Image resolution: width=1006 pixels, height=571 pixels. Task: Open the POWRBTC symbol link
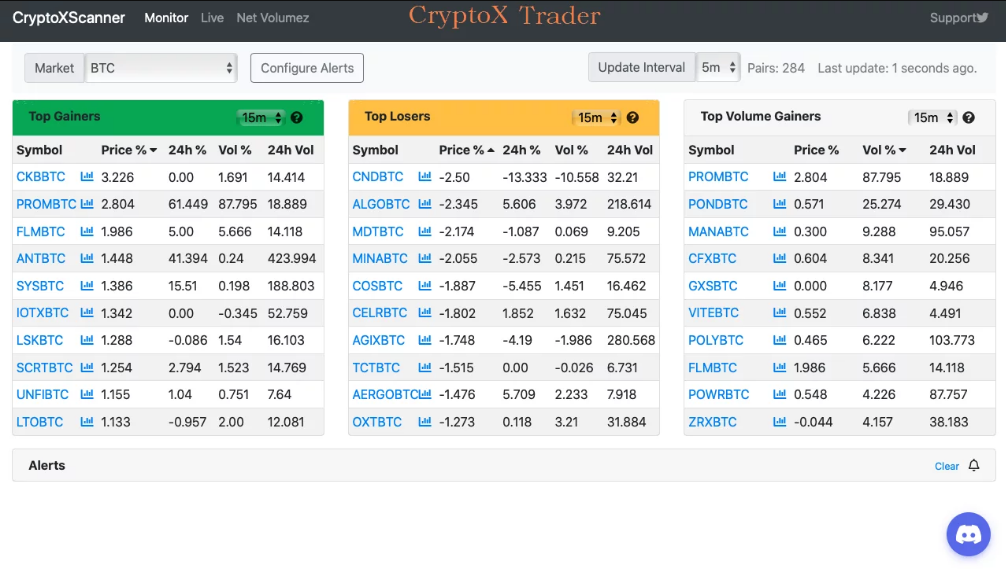pos(719,395)
